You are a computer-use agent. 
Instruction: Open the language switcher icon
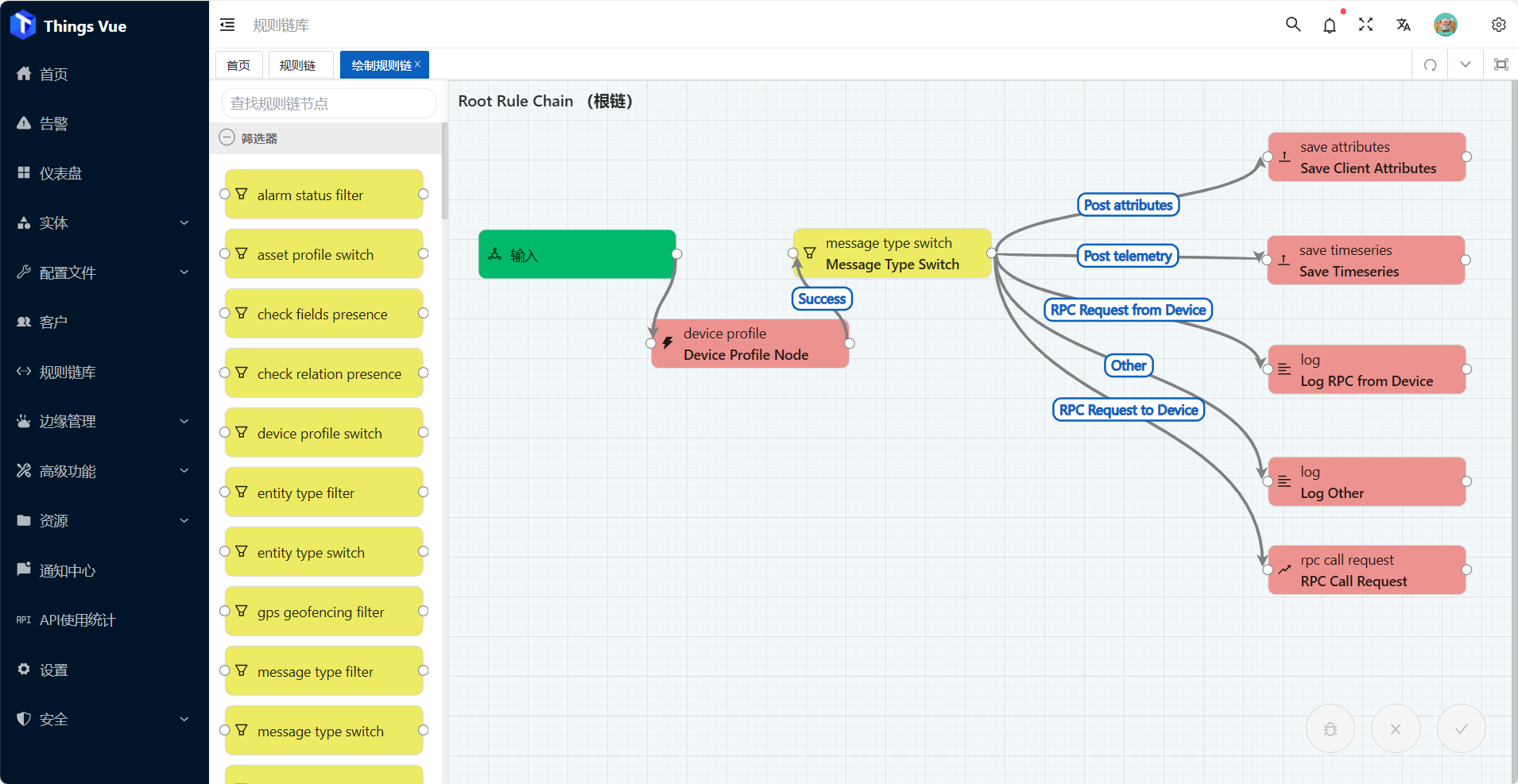[x=1402, y=25]
